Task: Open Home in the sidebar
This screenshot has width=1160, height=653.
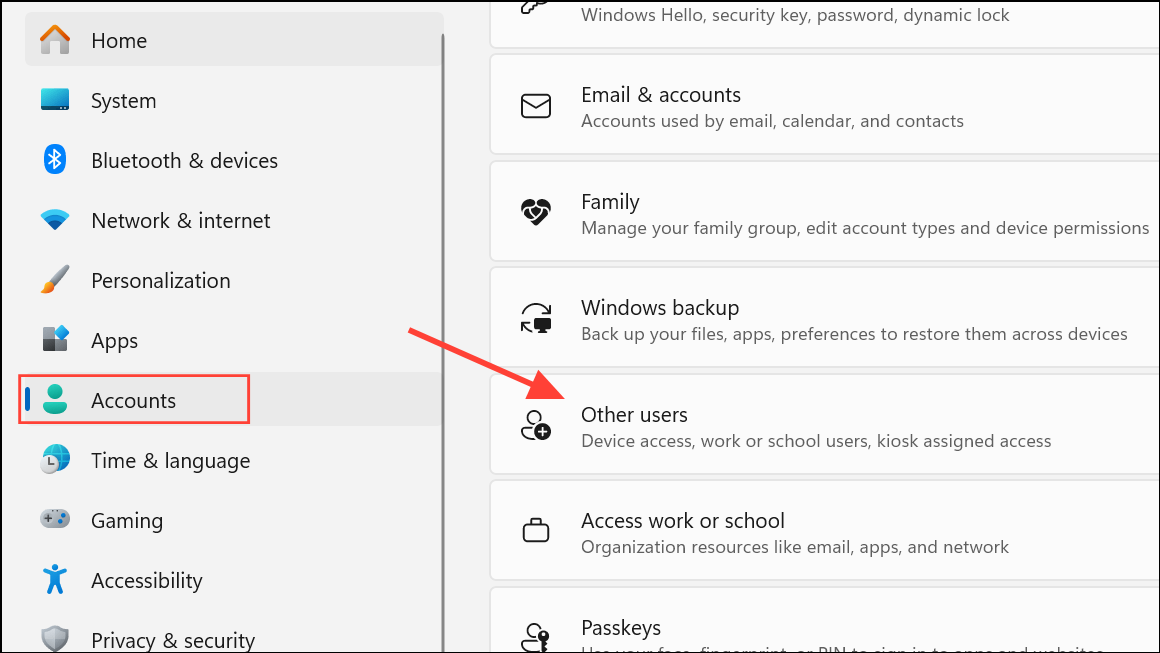Action: coord(234,39)
